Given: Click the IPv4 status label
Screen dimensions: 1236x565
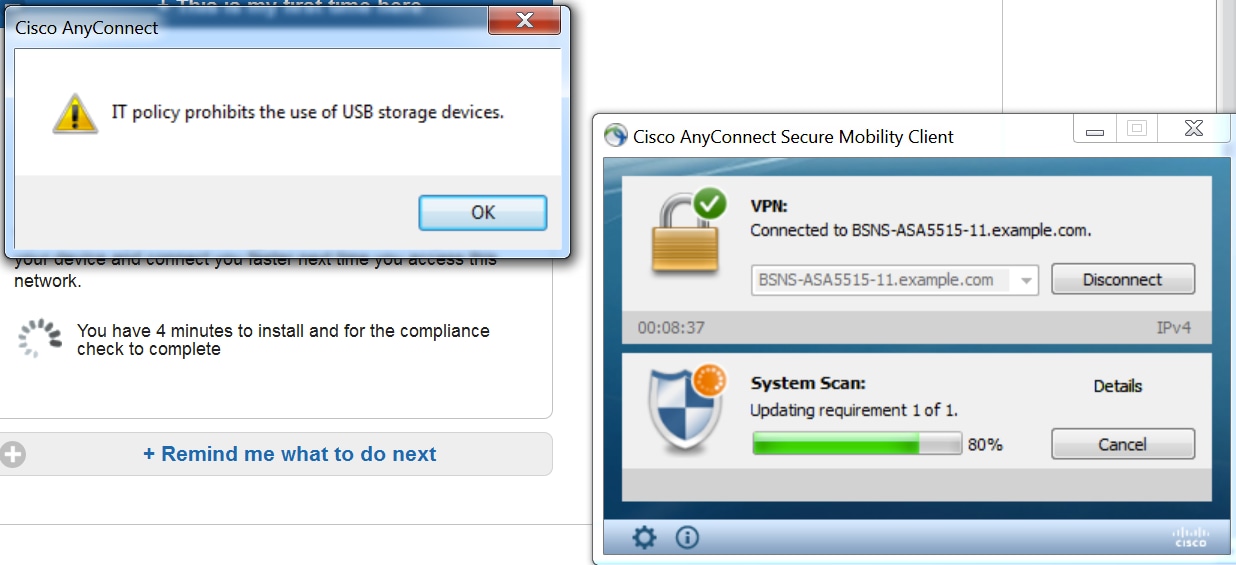Looking at the screenshot, I should tap(1174, 327).
